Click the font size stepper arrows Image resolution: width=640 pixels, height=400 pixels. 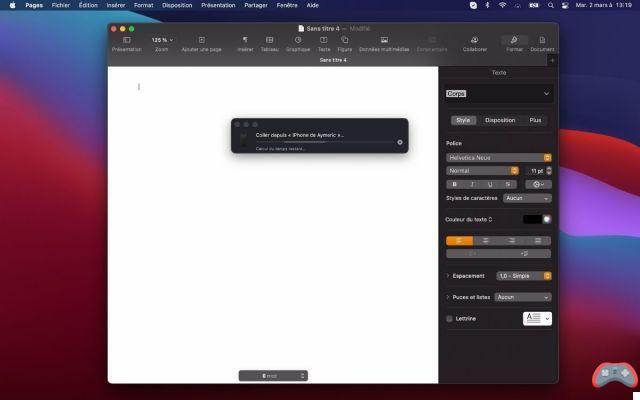[549, 171]
